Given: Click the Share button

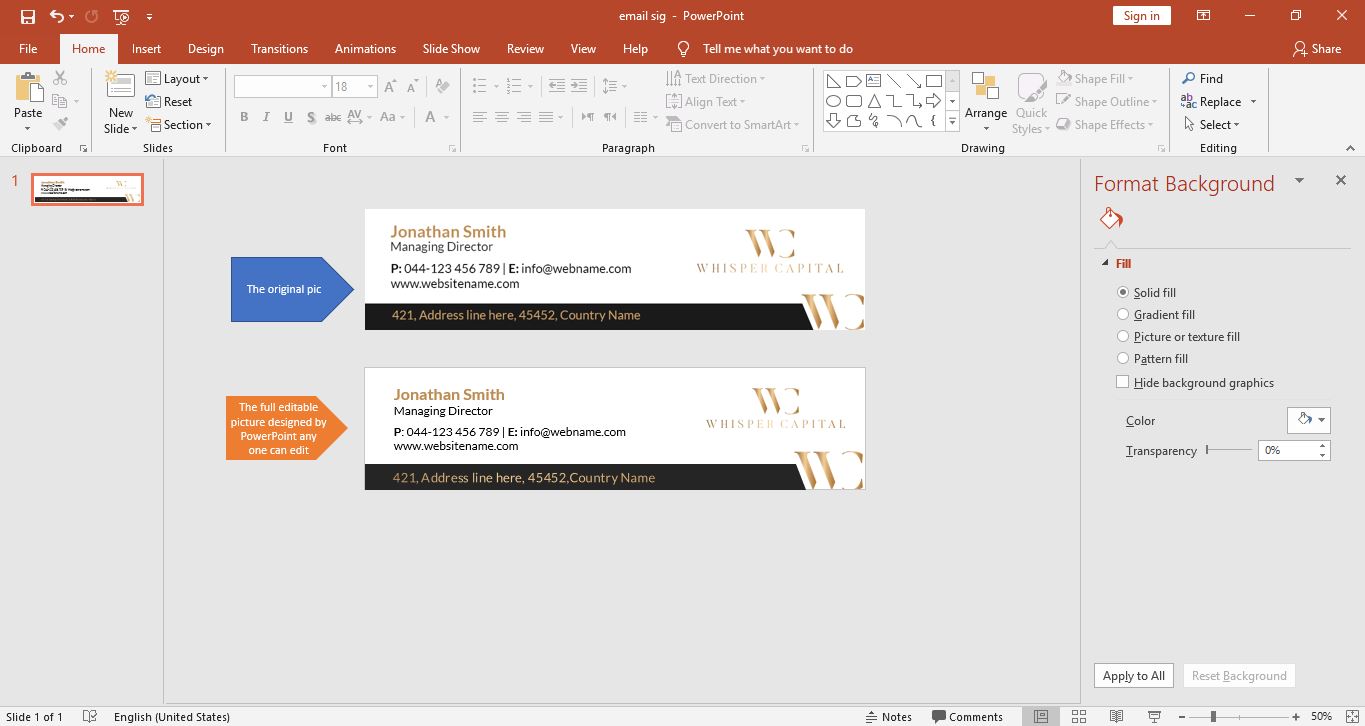Looking at the screenshot, I should pyautogui.click(x=1317, y=48).
